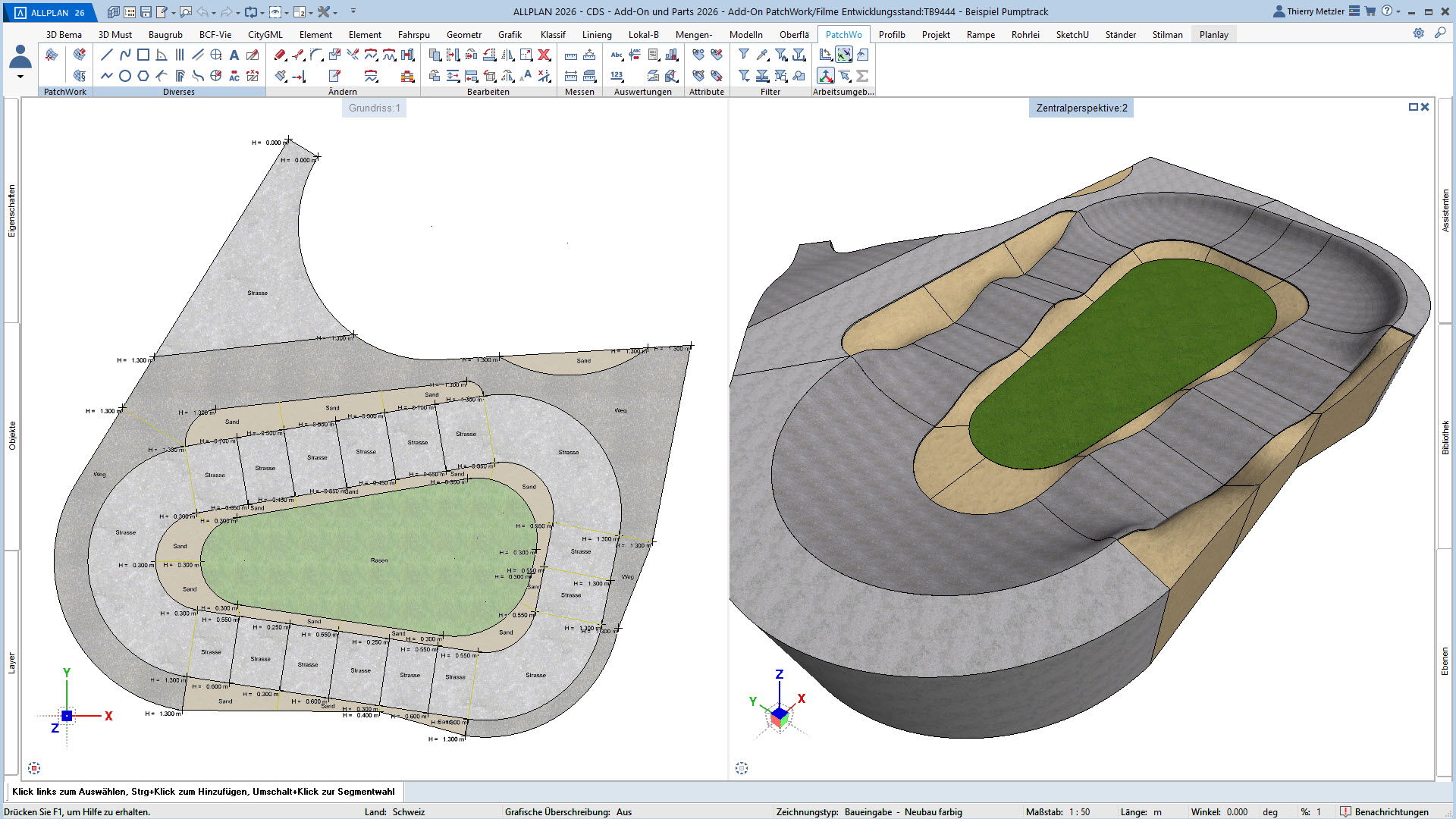Screen dimensions: 1456x819
Task: Click the Abc label evaluation icon
Action: [617, 55]
